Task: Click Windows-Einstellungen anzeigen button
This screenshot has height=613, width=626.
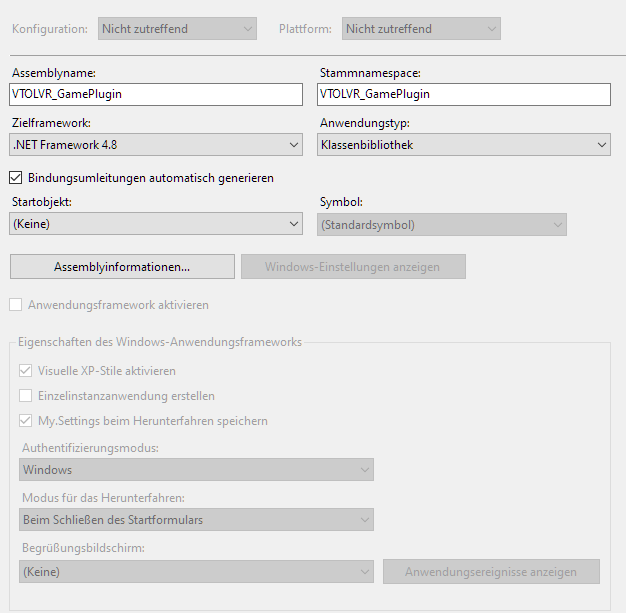Action: pyautogui.click(x=353, y=266)
